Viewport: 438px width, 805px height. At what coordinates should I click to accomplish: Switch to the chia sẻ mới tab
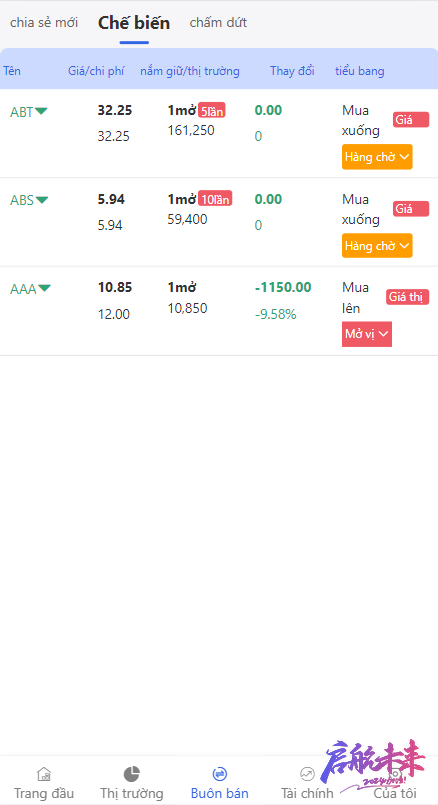44,23
